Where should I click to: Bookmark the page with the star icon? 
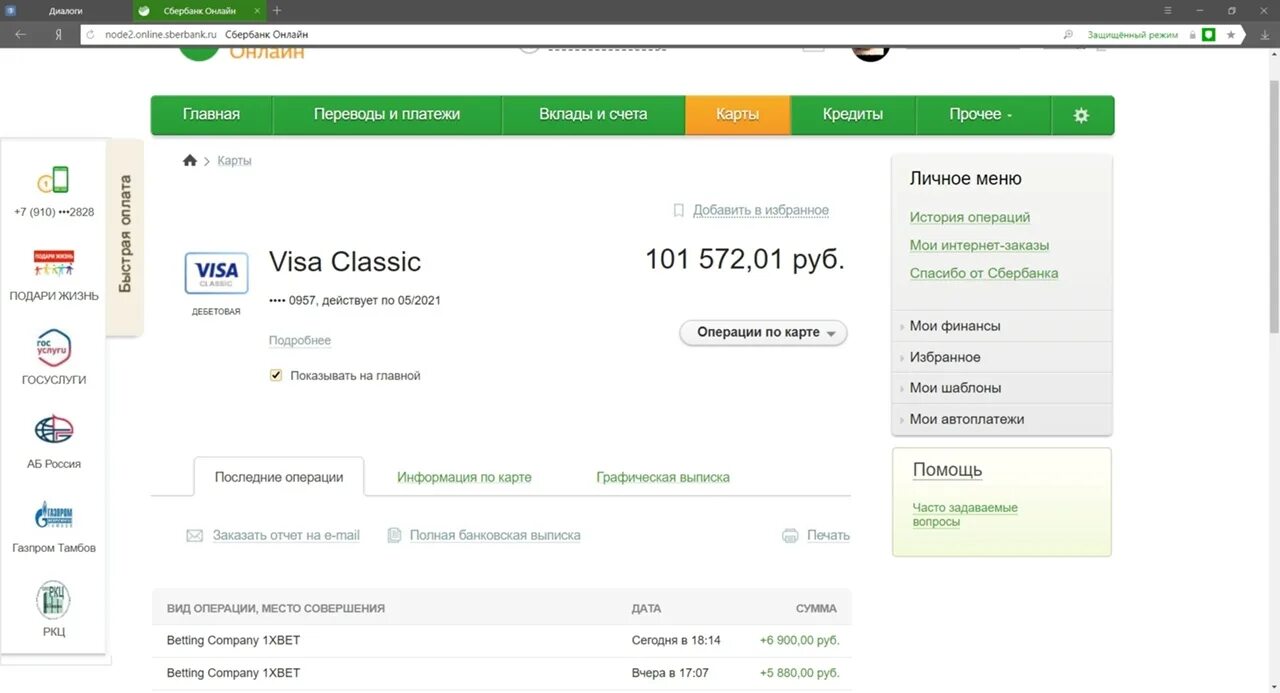click(1231, 34)
